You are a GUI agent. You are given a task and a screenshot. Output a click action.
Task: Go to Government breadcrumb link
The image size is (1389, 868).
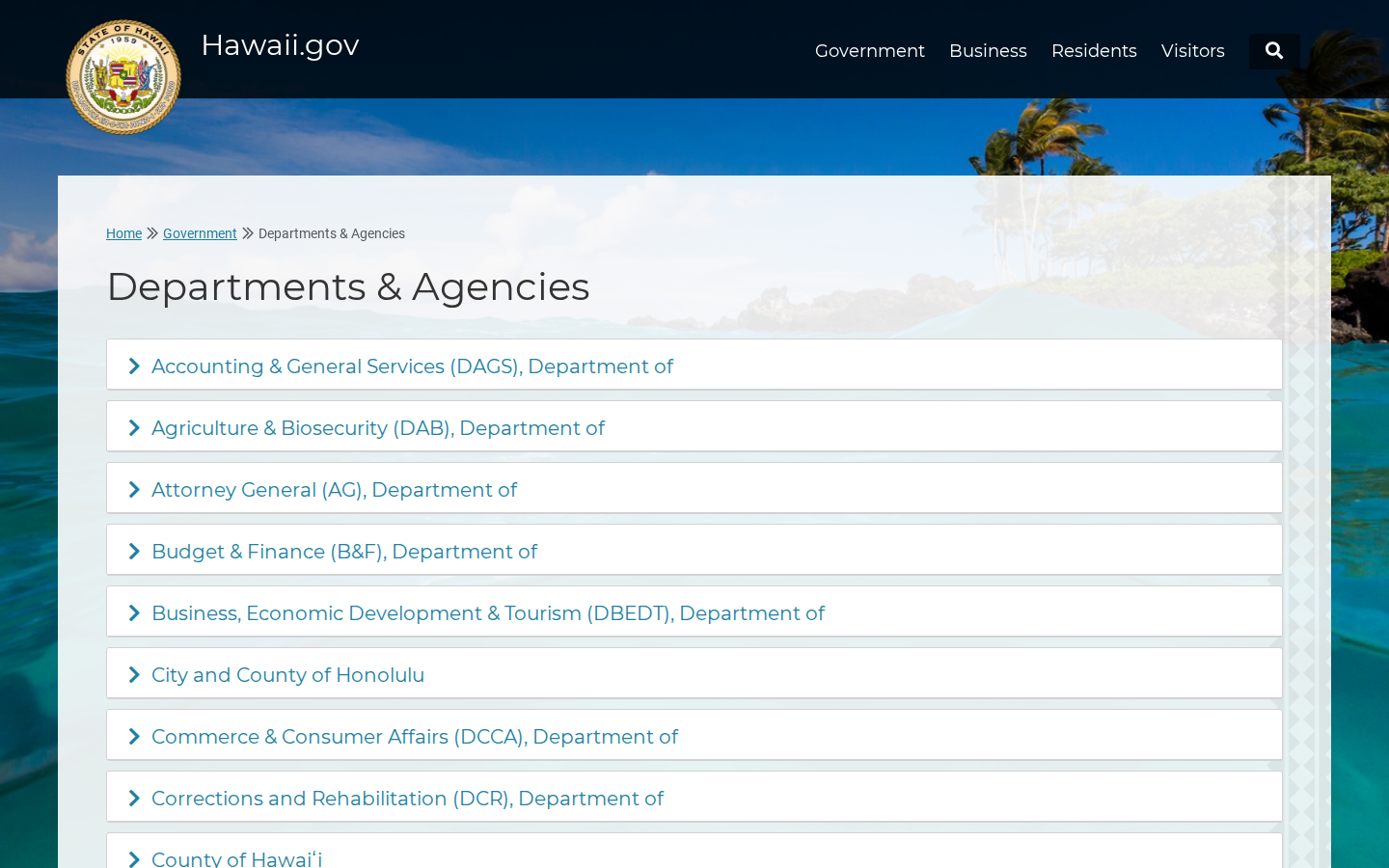coord(200,233)
